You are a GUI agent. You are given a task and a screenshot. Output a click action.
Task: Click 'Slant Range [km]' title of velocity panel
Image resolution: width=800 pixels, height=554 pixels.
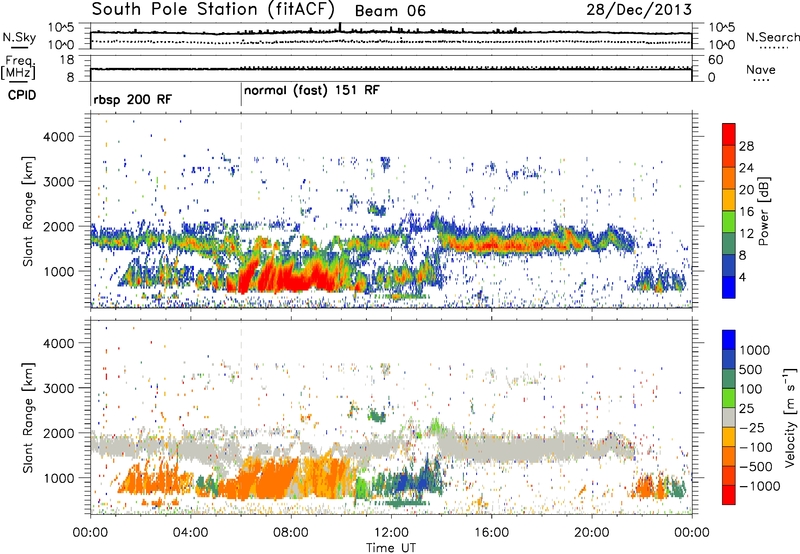coord(28,417)
